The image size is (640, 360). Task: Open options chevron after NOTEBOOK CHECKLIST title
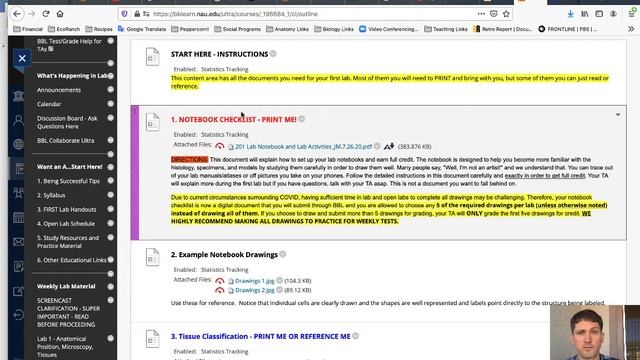(x=302, y=119)
